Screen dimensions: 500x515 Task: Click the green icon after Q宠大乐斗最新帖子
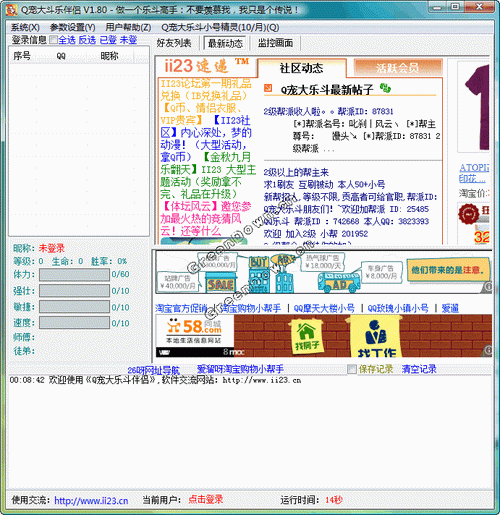pos(385,88)
